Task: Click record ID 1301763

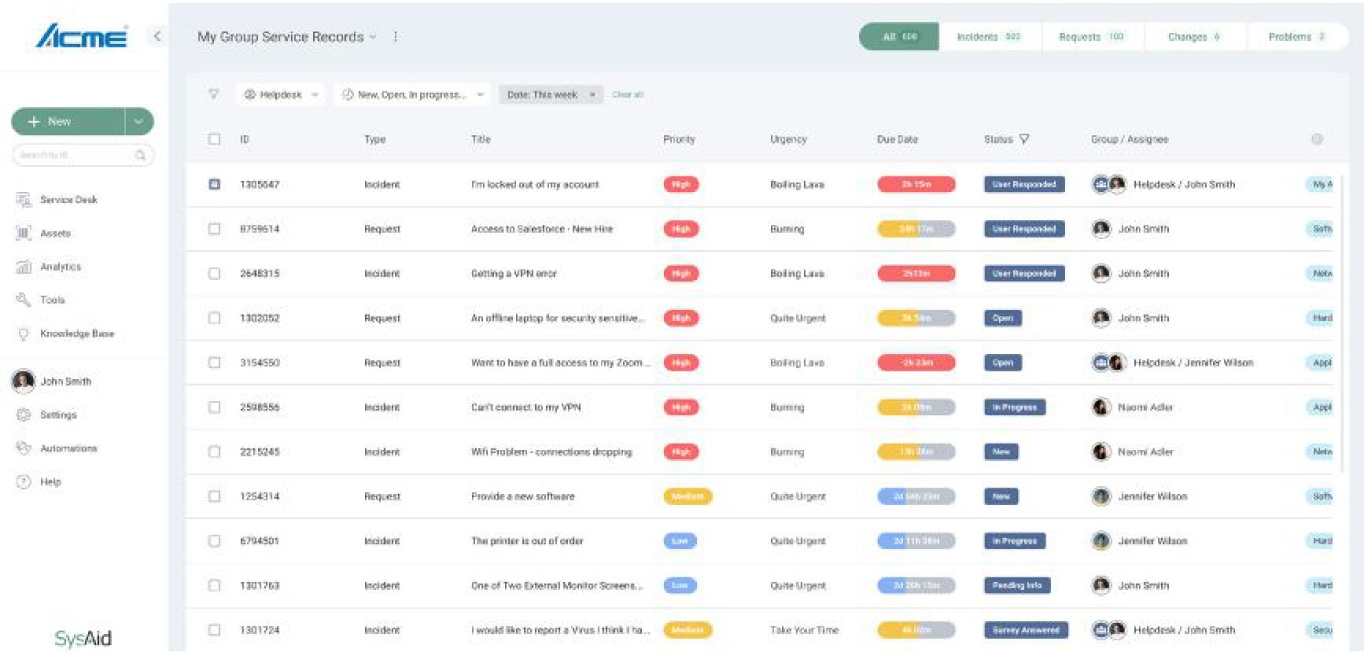Action: [260, 586]
